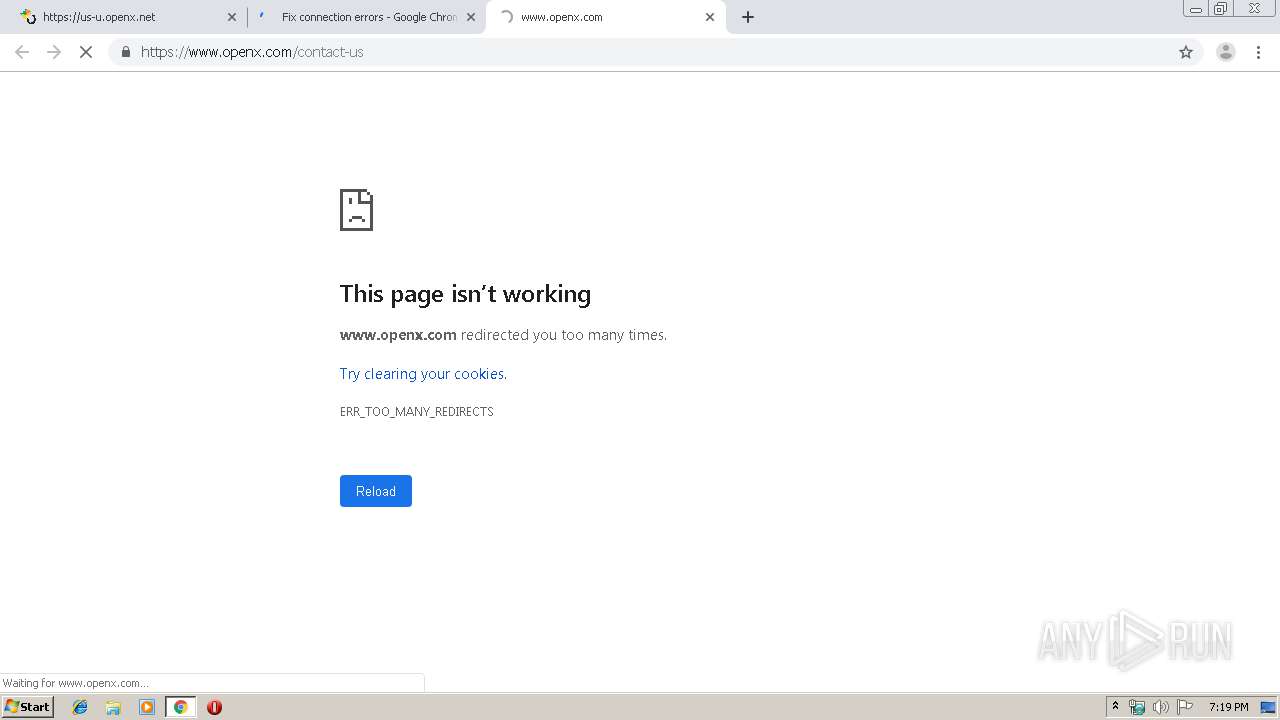
Task: Launch Internet Explorer from taskbar
Action: [x=80, y=707]
